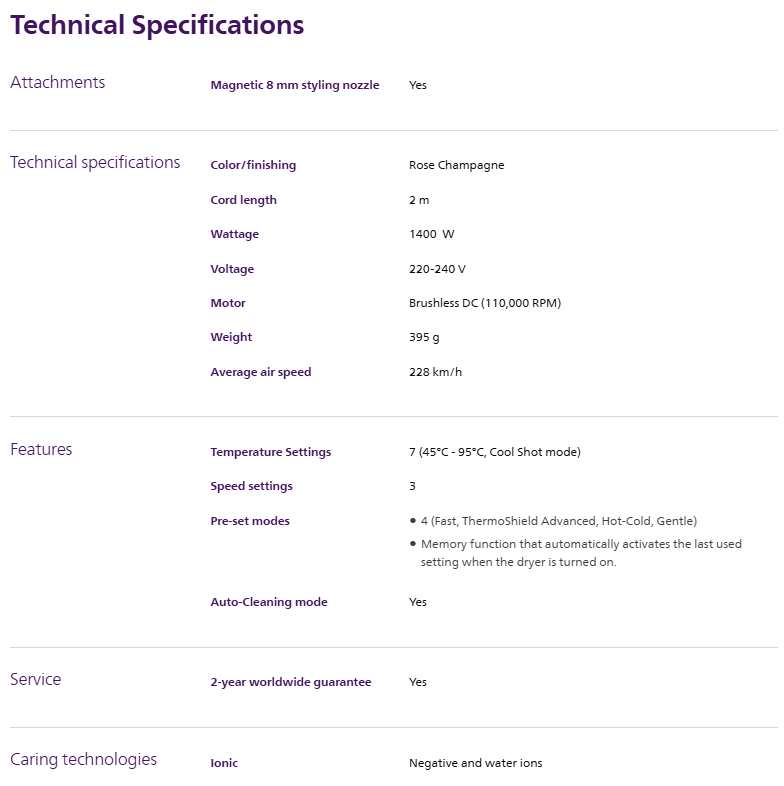Click the Attachments section heading

pyautogui.click(x=57, y=82)
